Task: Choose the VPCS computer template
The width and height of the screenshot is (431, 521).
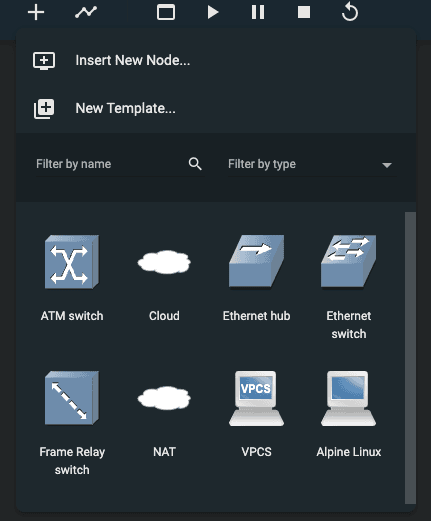Action: point(256,413)
